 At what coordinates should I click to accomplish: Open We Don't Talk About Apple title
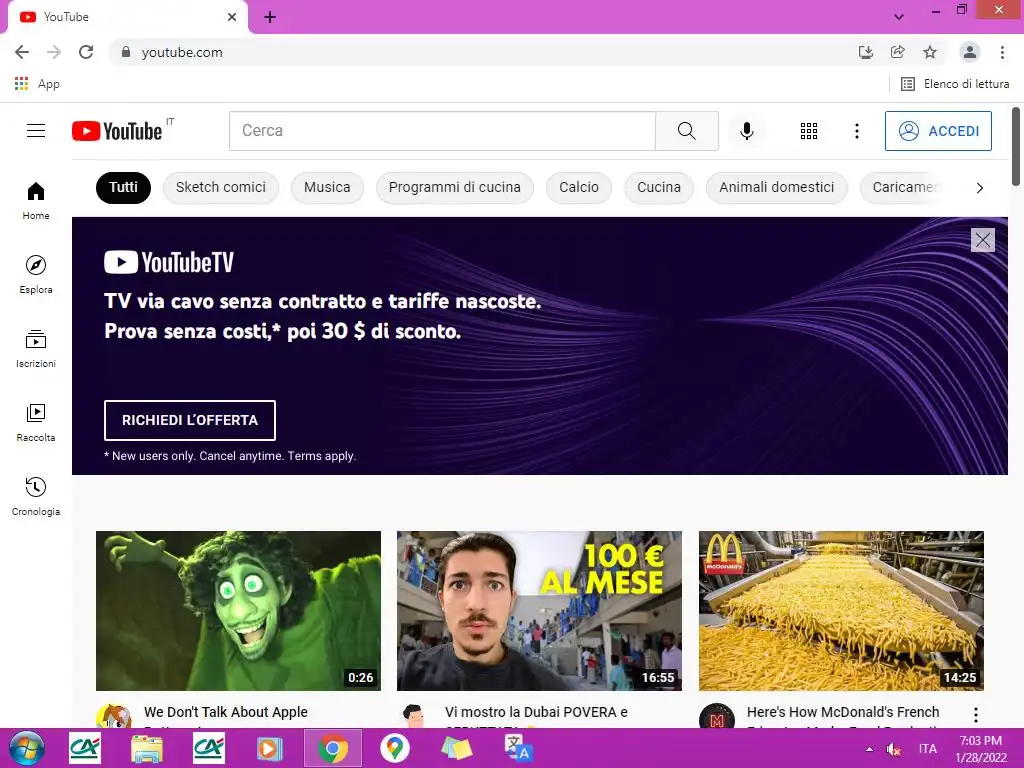pyautogui.click(x=226, y=712)
